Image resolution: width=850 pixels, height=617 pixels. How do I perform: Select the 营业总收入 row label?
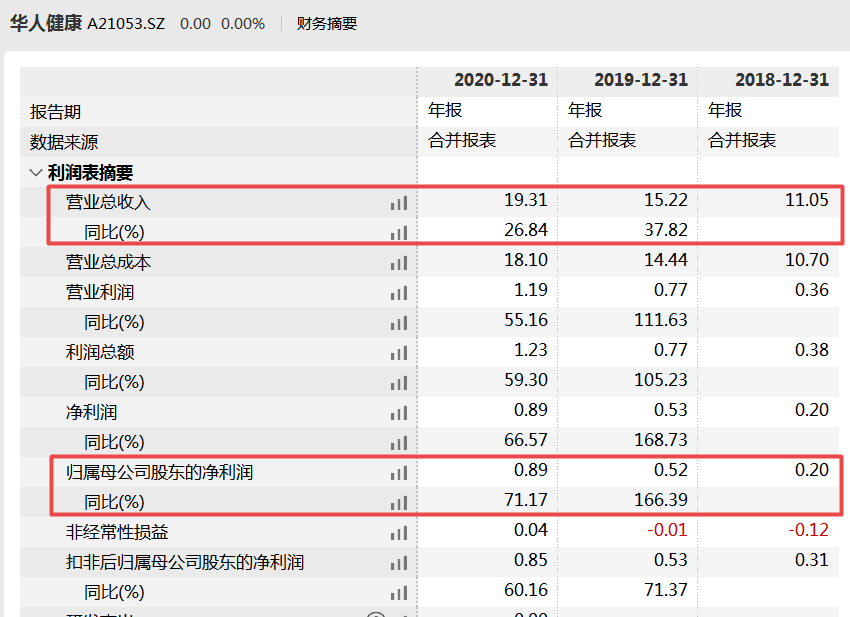[x=108, y=202]
